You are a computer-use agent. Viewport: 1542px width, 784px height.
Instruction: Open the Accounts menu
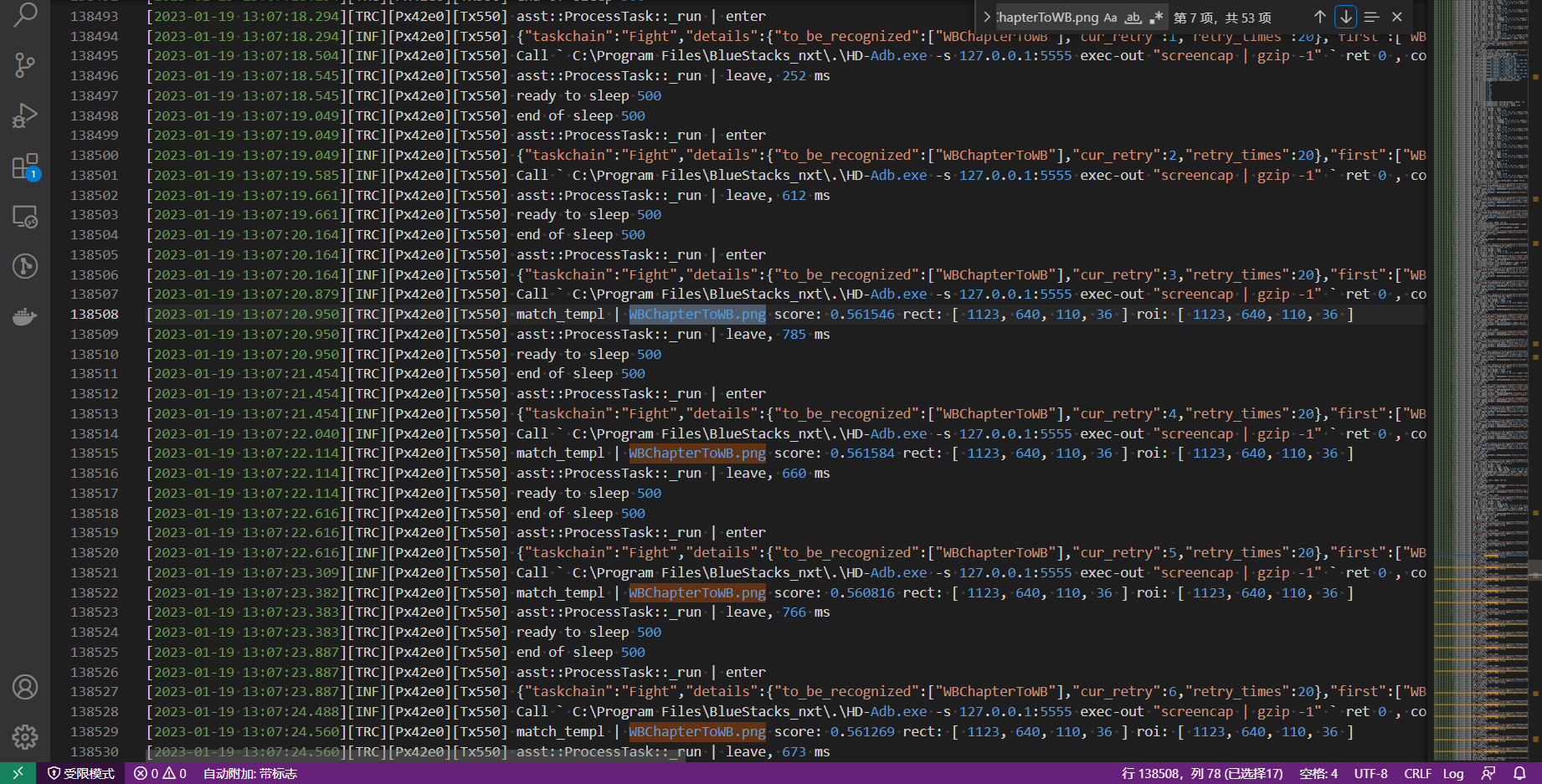click(25, 687)
